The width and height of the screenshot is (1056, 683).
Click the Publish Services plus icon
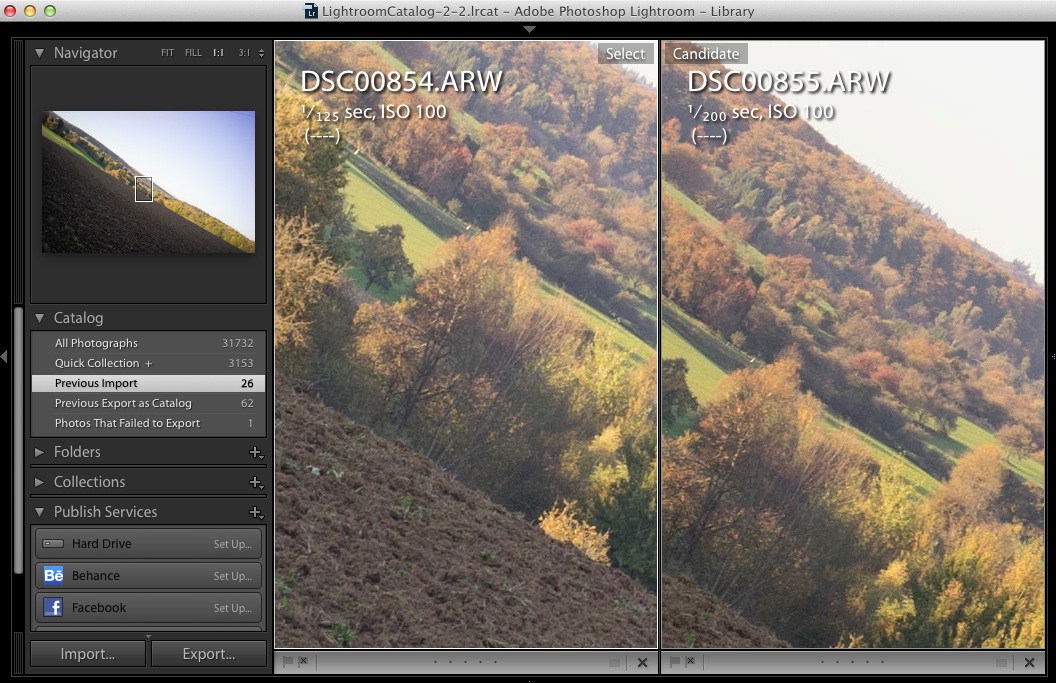click(x=256, y=512)
